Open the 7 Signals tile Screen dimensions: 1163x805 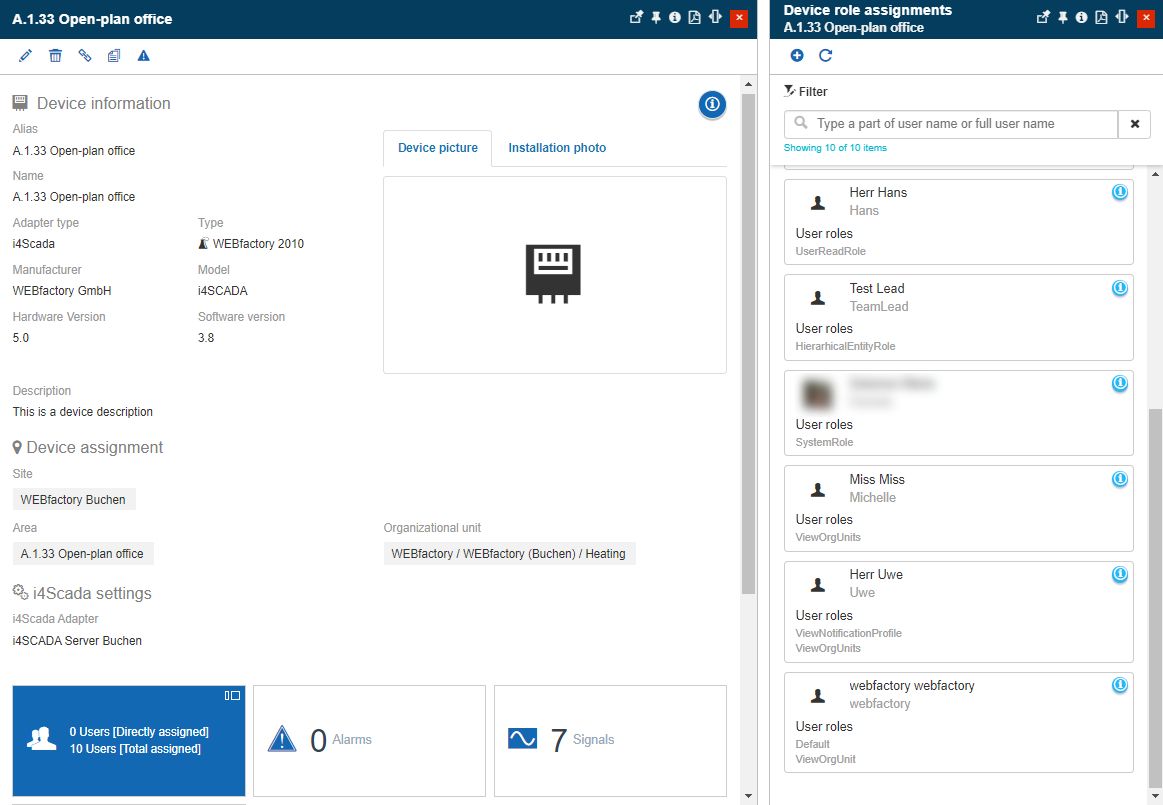coord(610,740)
